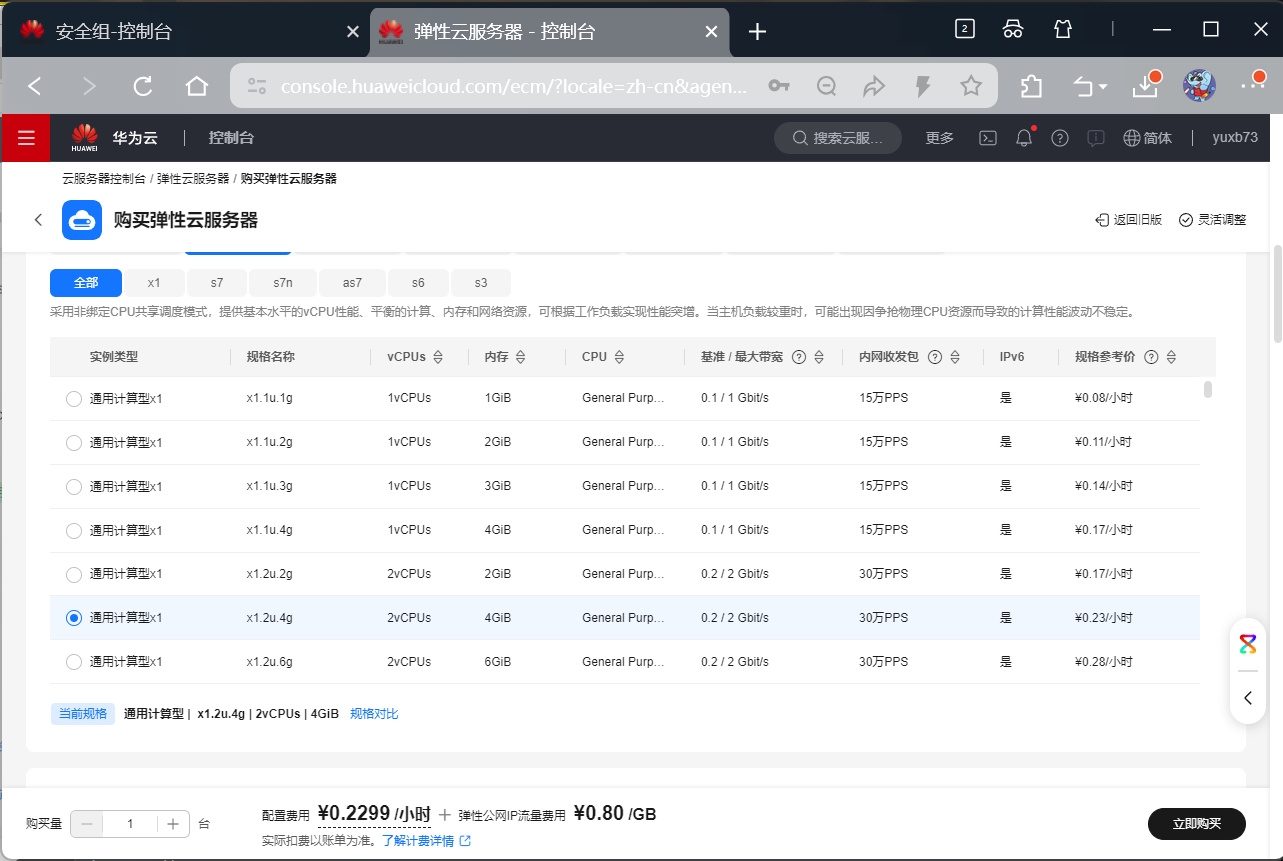This screenshot has height=861, width=1283.
Task: Click 灵活调整 option
Action: tap(1213, 220)
